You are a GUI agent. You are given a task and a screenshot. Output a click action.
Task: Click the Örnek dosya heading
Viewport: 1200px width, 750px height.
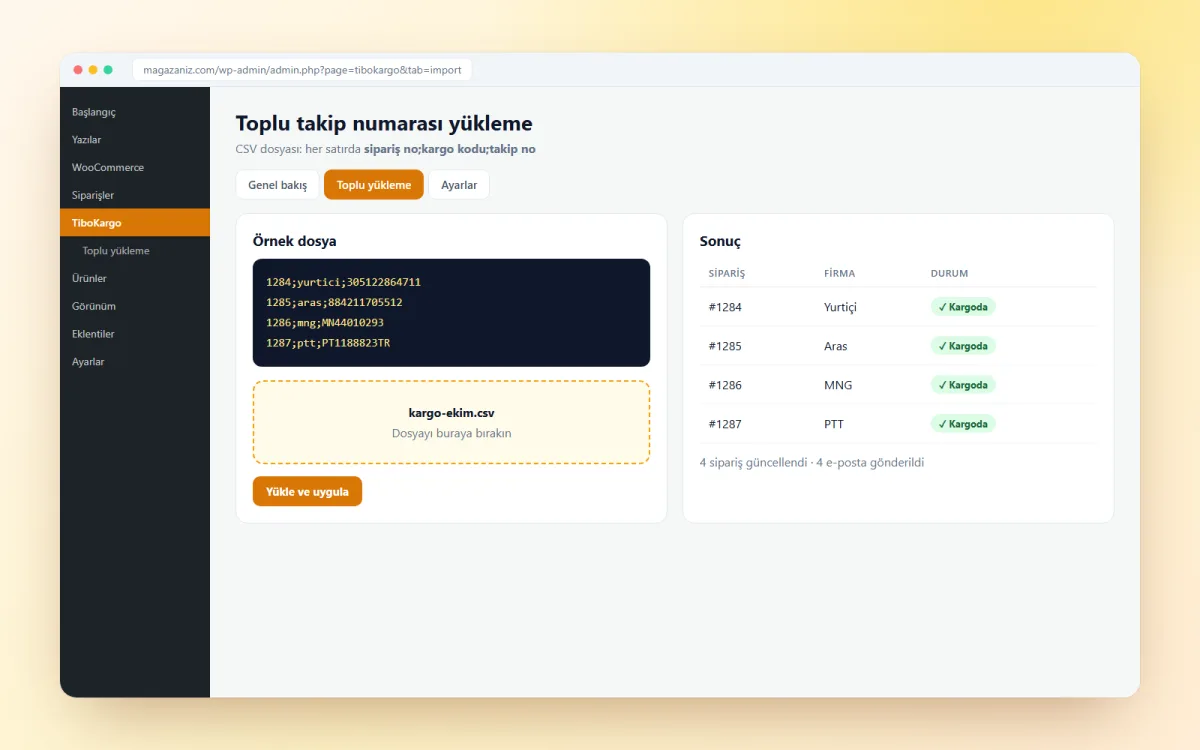point(295,241)
